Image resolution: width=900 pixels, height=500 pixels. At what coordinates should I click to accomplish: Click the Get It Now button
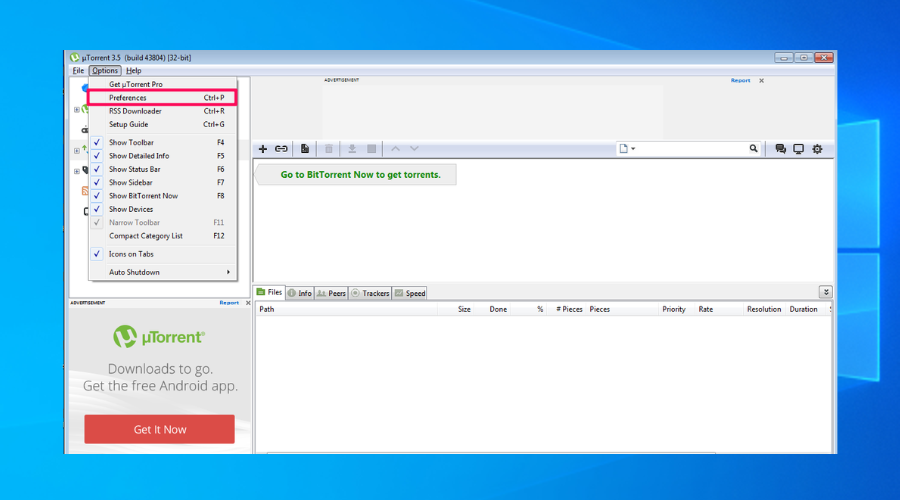(x=160, y=429)
